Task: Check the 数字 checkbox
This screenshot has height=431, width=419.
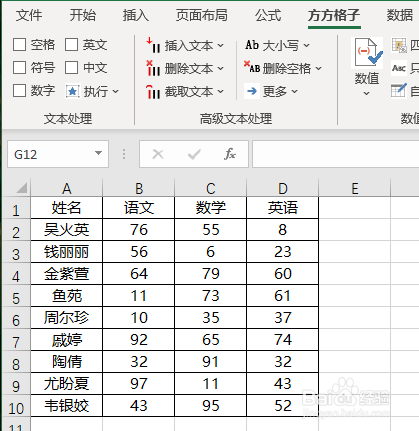Action: 19,91
